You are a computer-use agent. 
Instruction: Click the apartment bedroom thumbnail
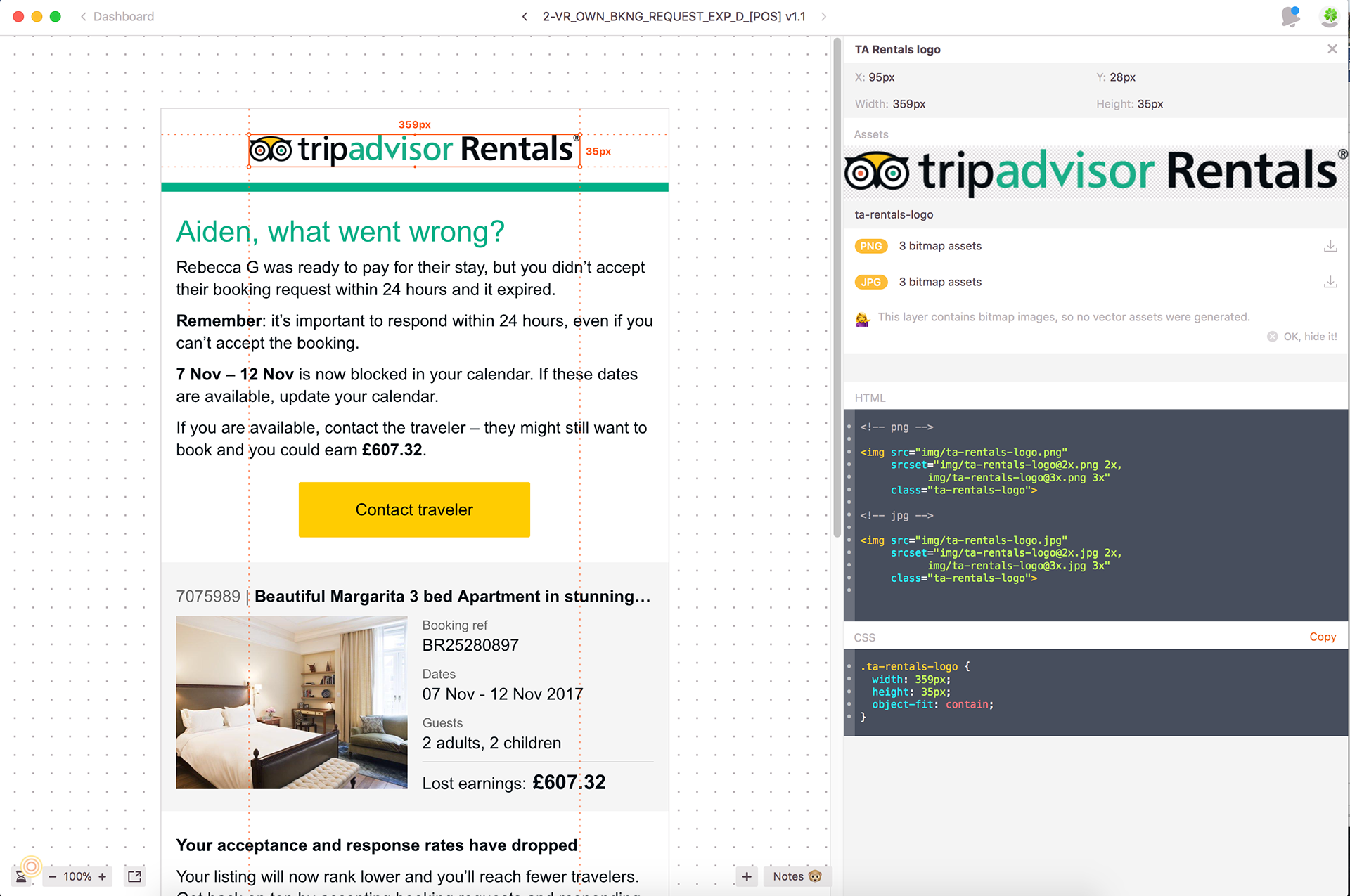[x=291, y=702]
